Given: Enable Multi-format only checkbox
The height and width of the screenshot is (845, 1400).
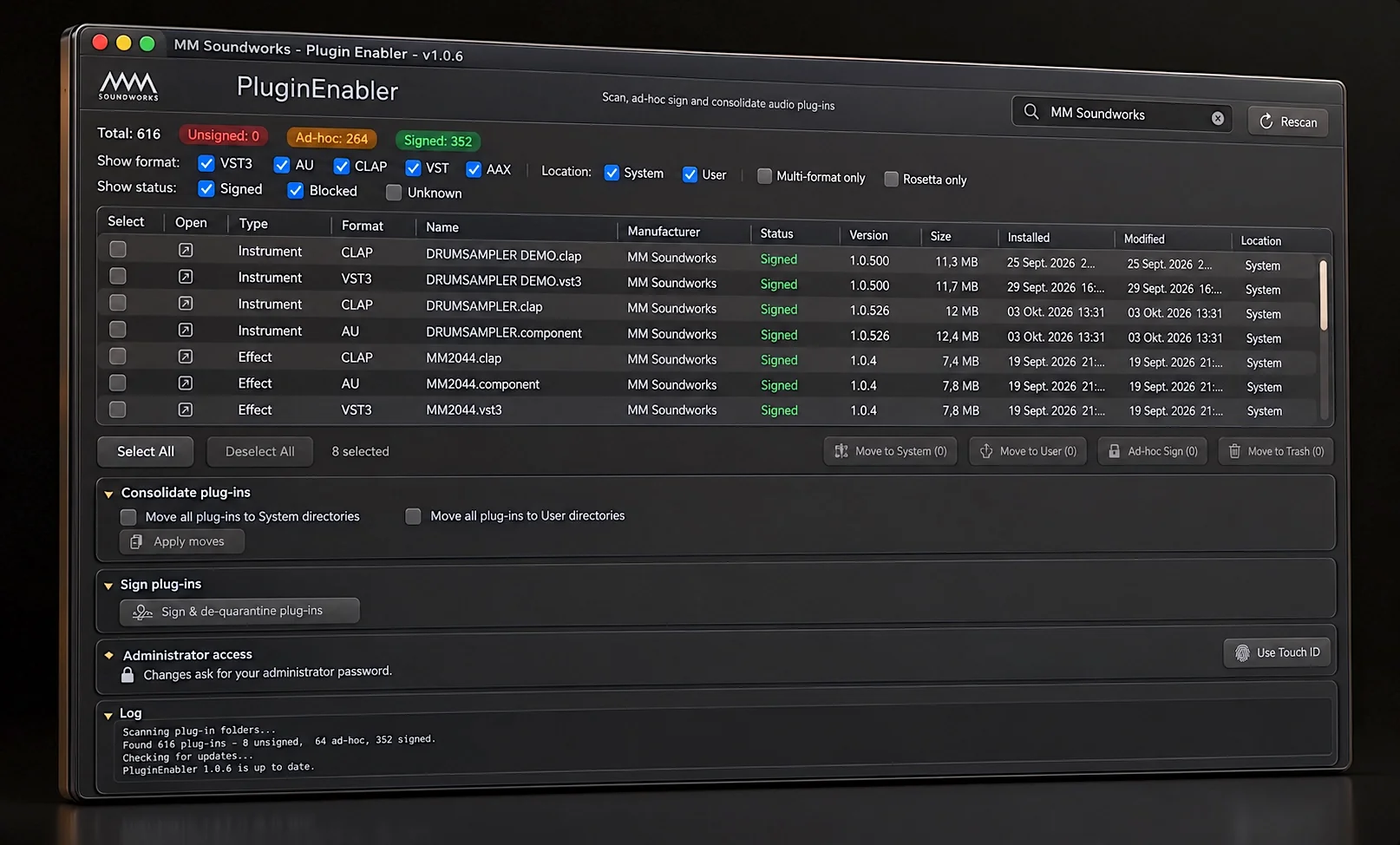Looking at the screenshot, I should click(764, 176).
